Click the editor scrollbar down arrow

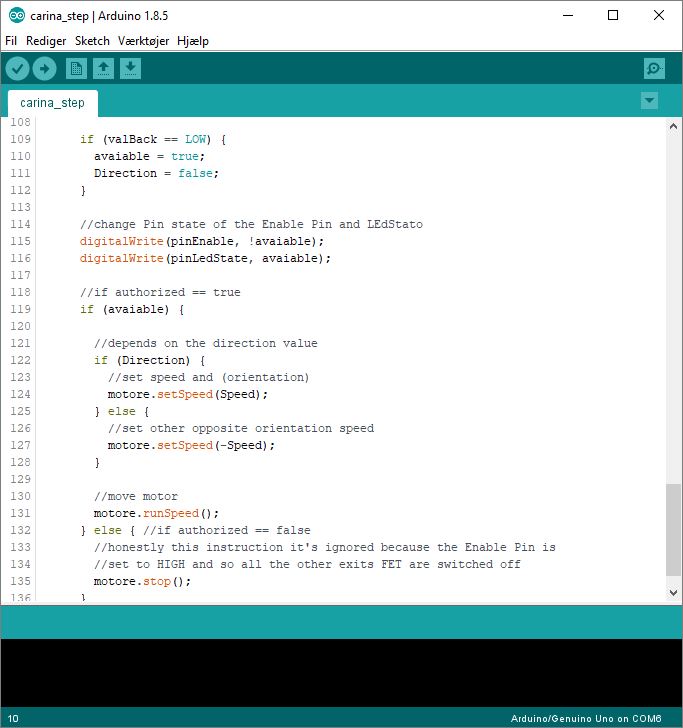(673, 592)
